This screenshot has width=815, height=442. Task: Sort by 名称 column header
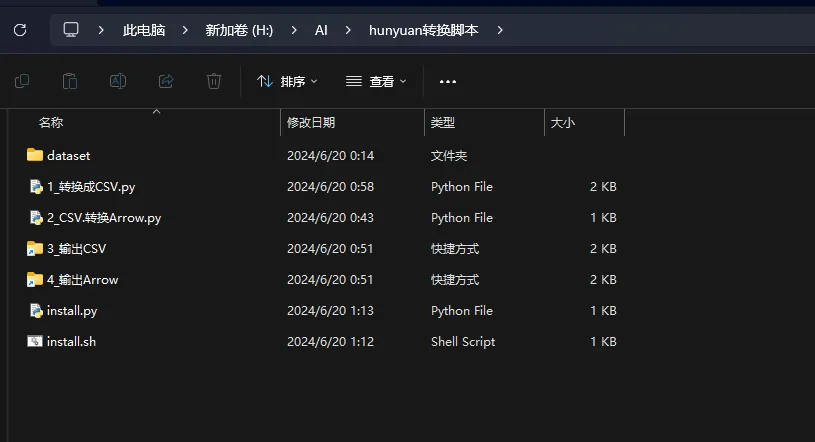[51, 122]
